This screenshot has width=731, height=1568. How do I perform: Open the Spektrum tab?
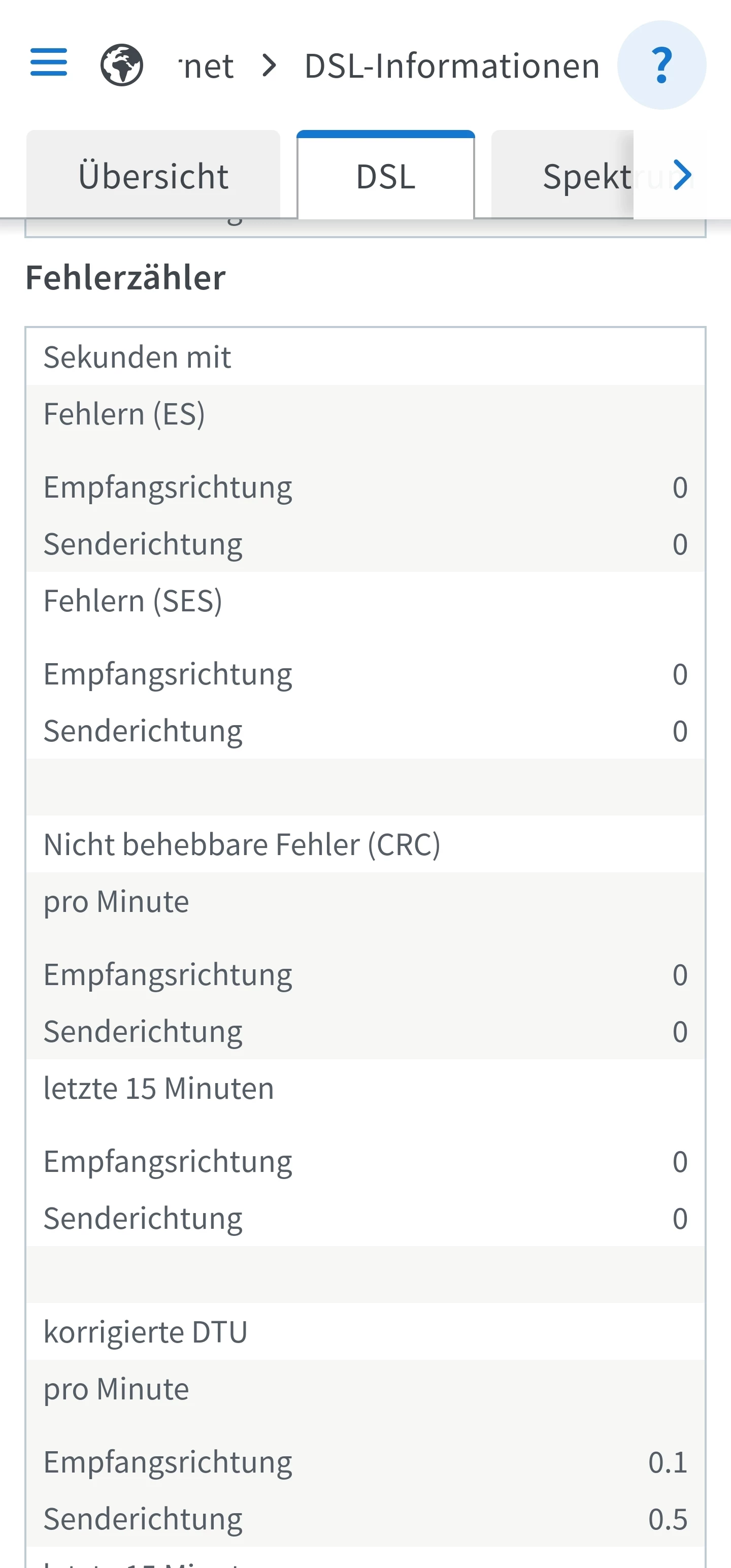coord(587,177)
